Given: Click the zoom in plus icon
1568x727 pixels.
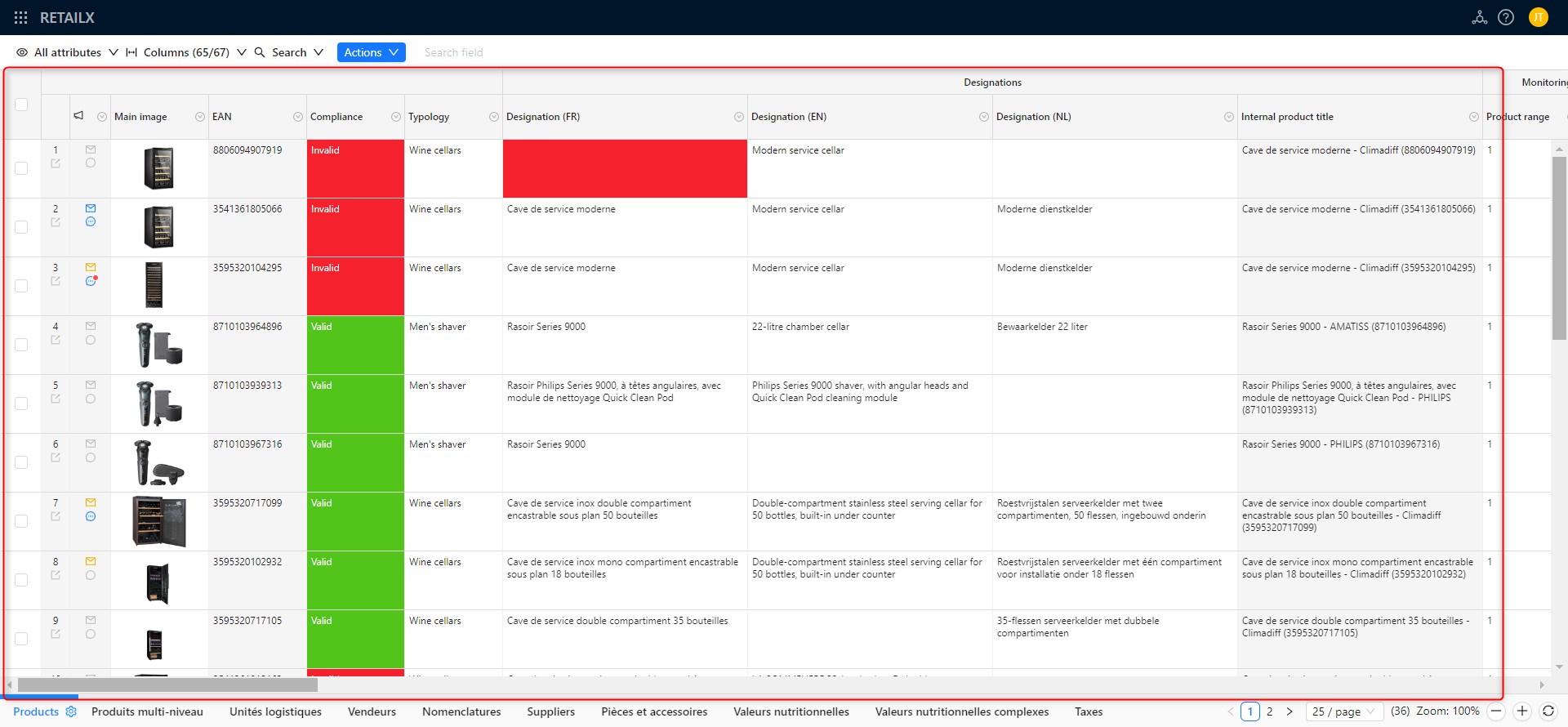Looking at the screenshot, I should click(1522, 711).
